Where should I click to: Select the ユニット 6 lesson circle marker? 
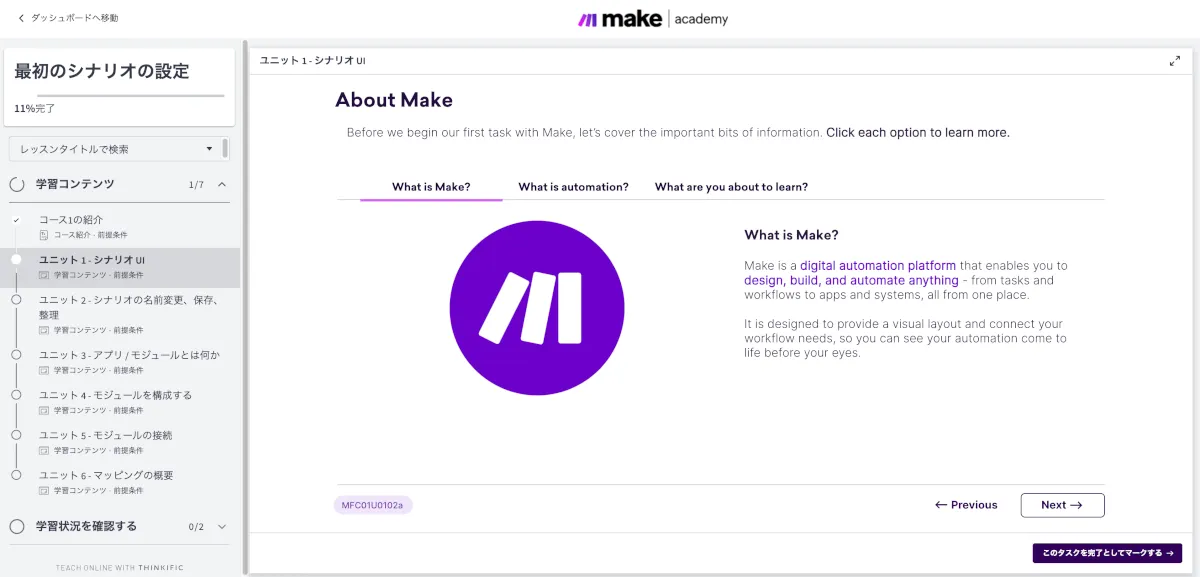(16, 475)
